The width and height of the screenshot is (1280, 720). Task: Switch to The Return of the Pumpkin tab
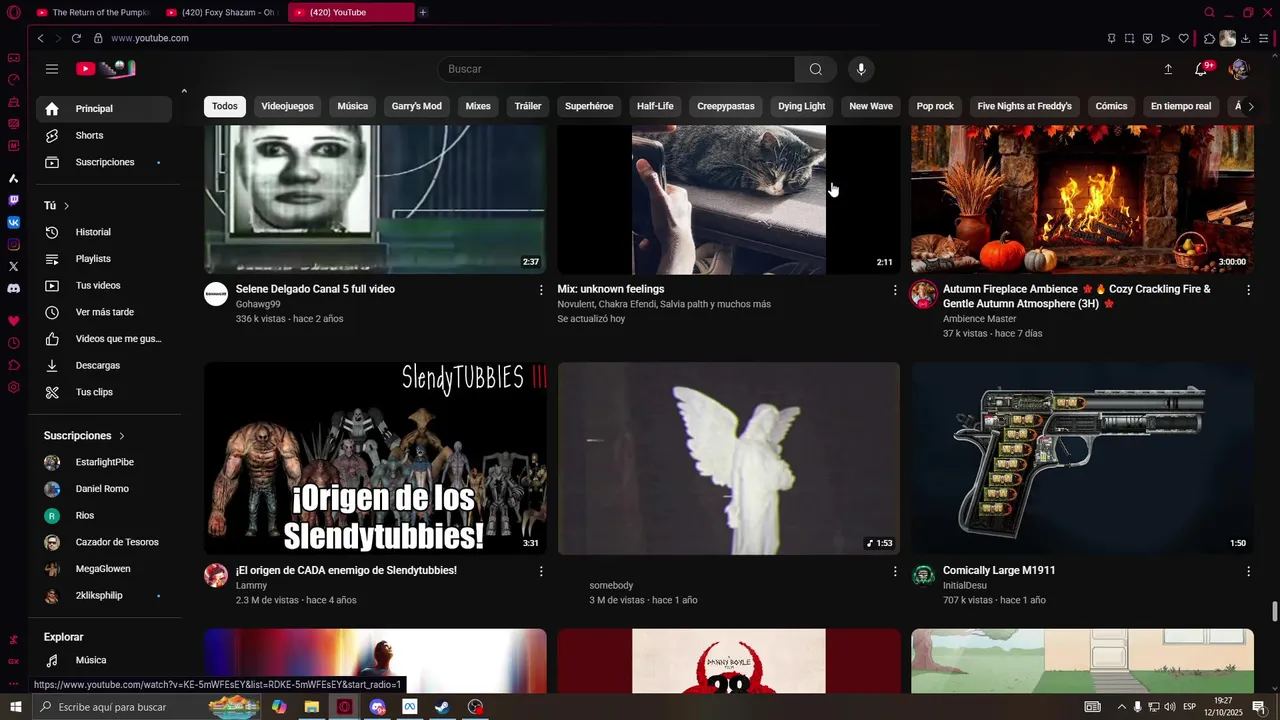click(92, 12)
